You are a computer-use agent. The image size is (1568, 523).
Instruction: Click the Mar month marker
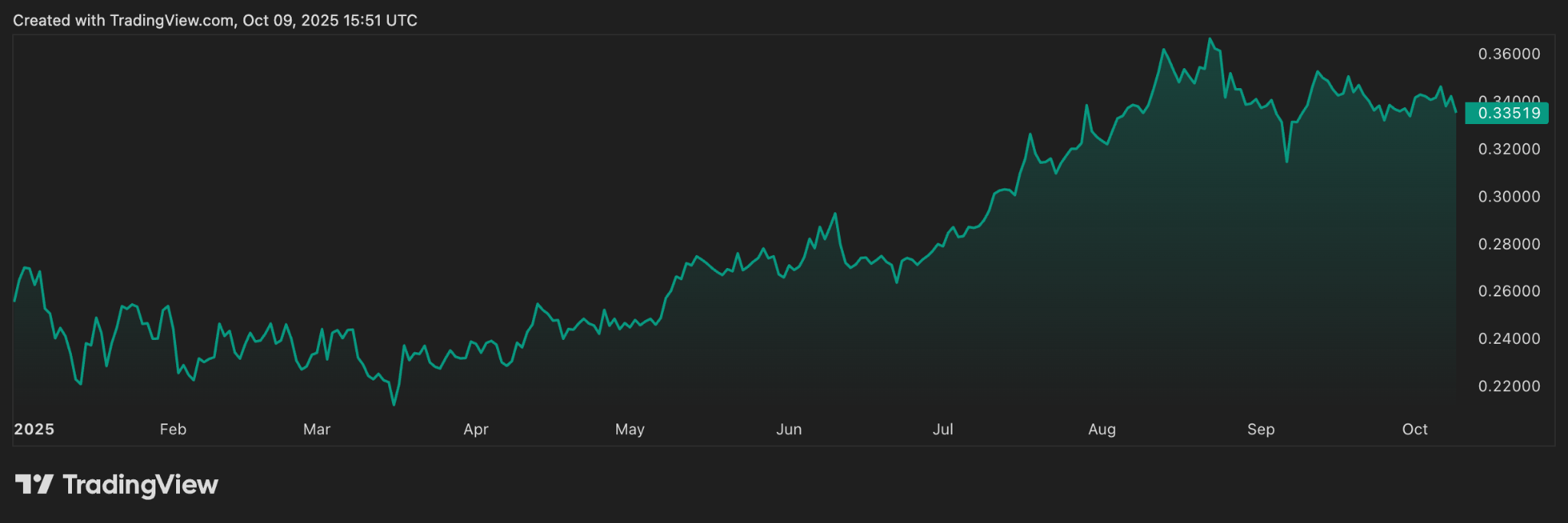316,430
